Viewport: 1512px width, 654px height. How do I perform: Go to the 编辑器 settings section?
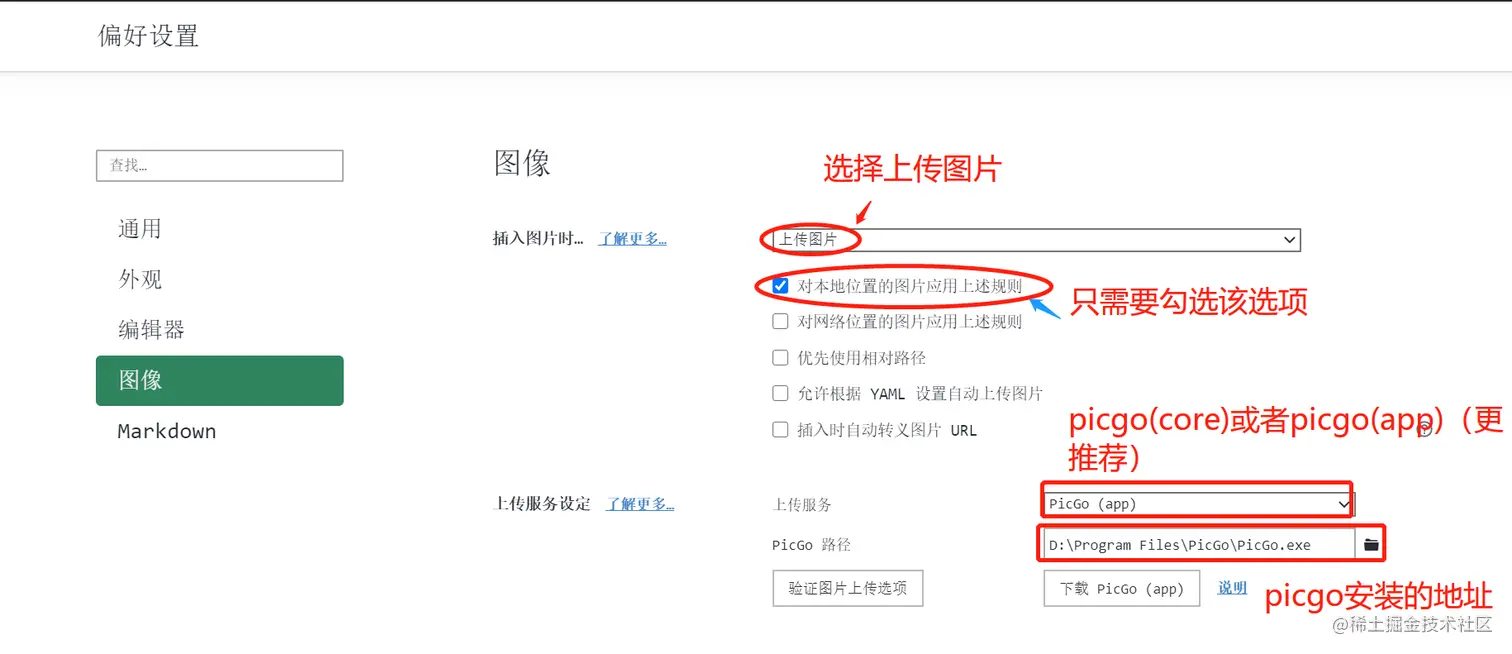click(151, 330)
